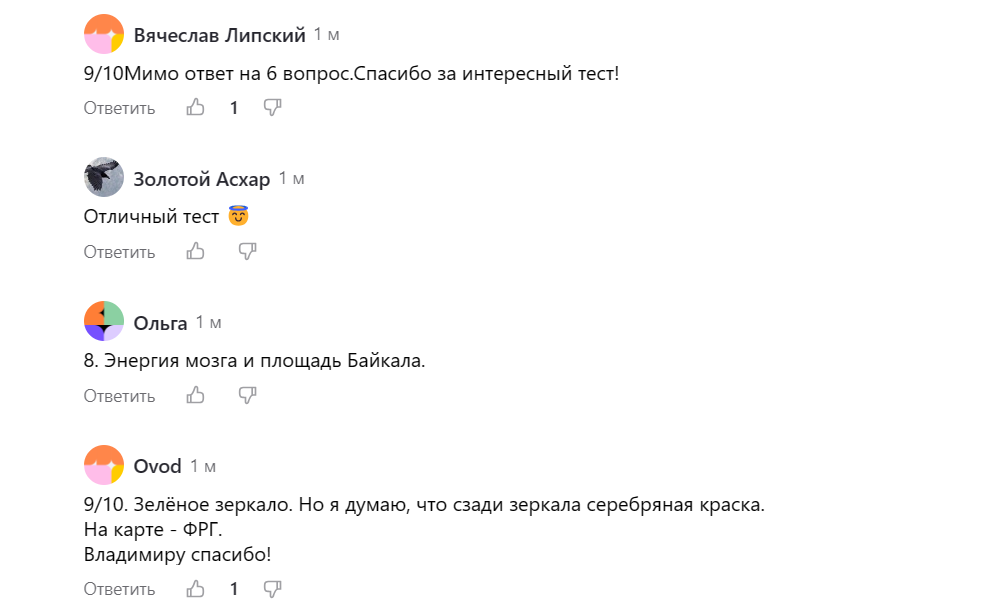
Task: Open Вячеслав Липский's profile name
Action: (x=220, y=34)
